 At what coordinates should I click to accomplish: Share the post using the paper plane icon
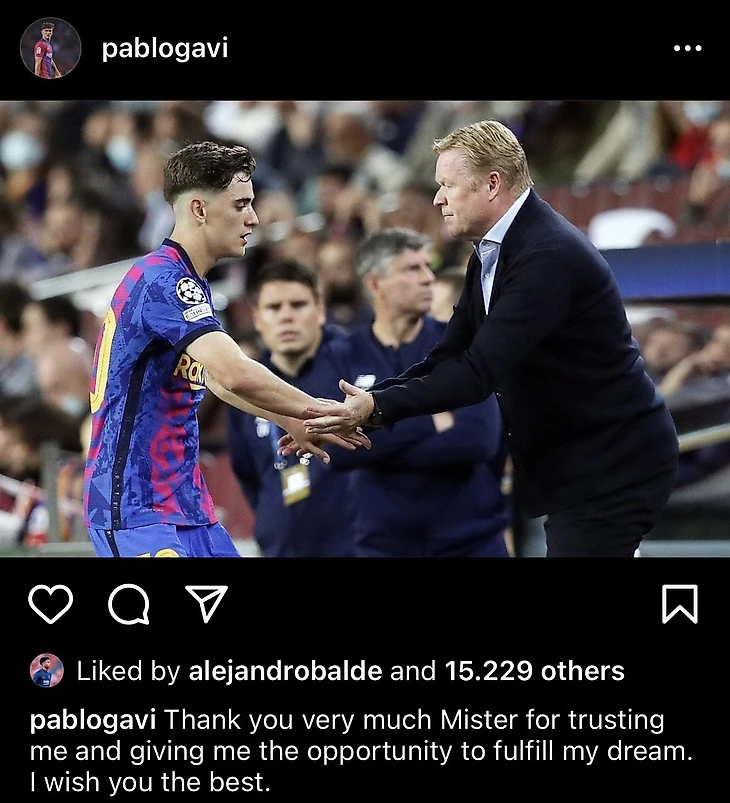(x=206, y=604)
